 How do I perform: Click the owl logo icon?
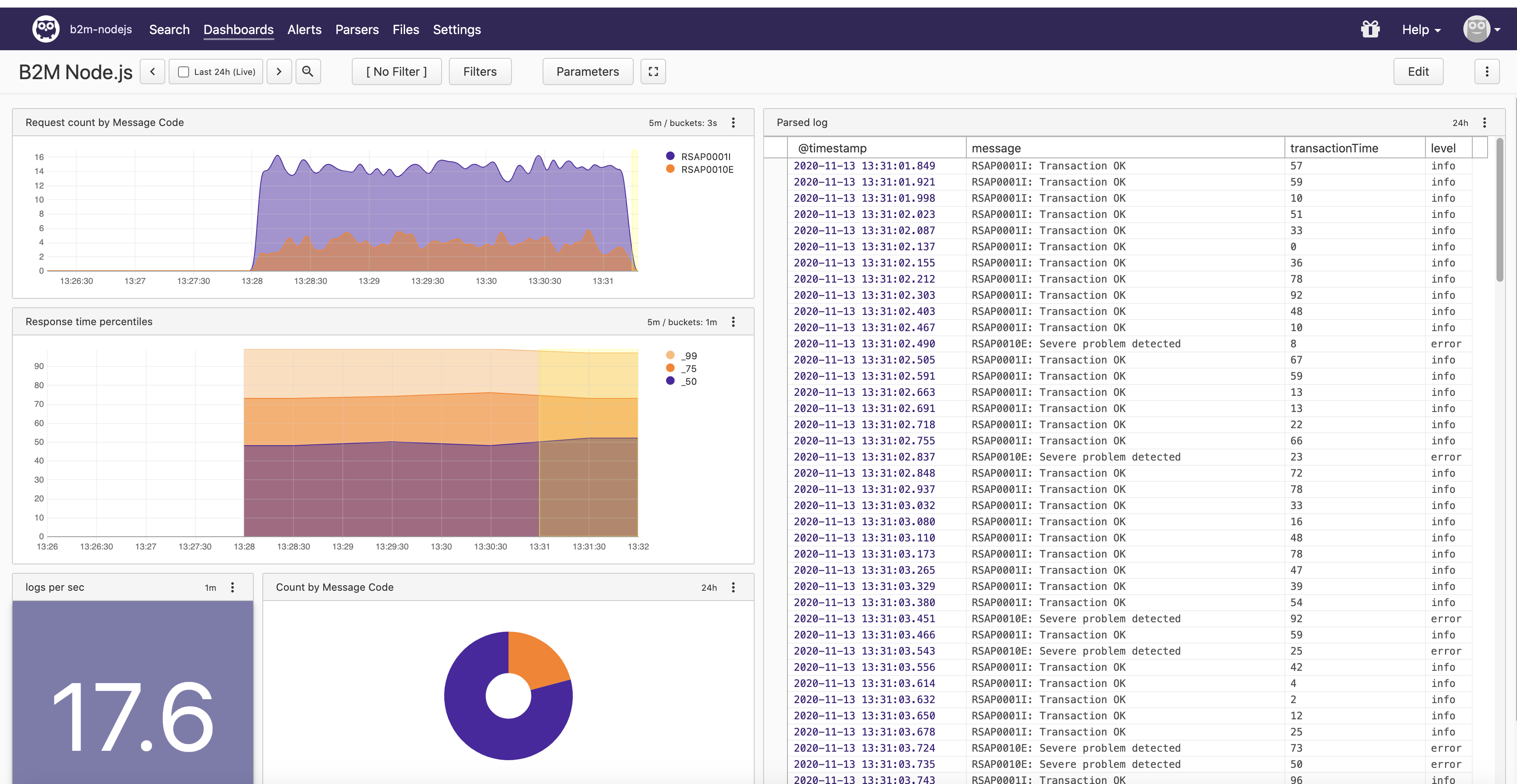45,29
